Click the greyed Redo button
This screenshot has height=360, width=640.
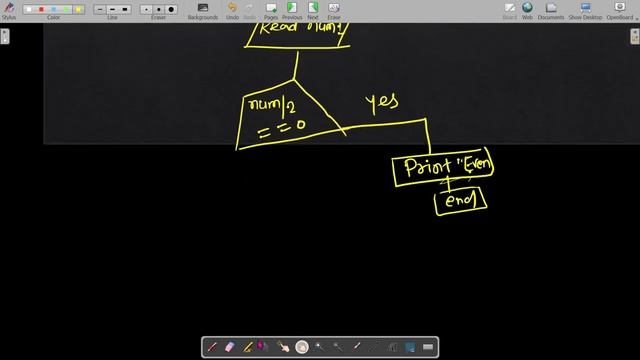tap(249, 11)
